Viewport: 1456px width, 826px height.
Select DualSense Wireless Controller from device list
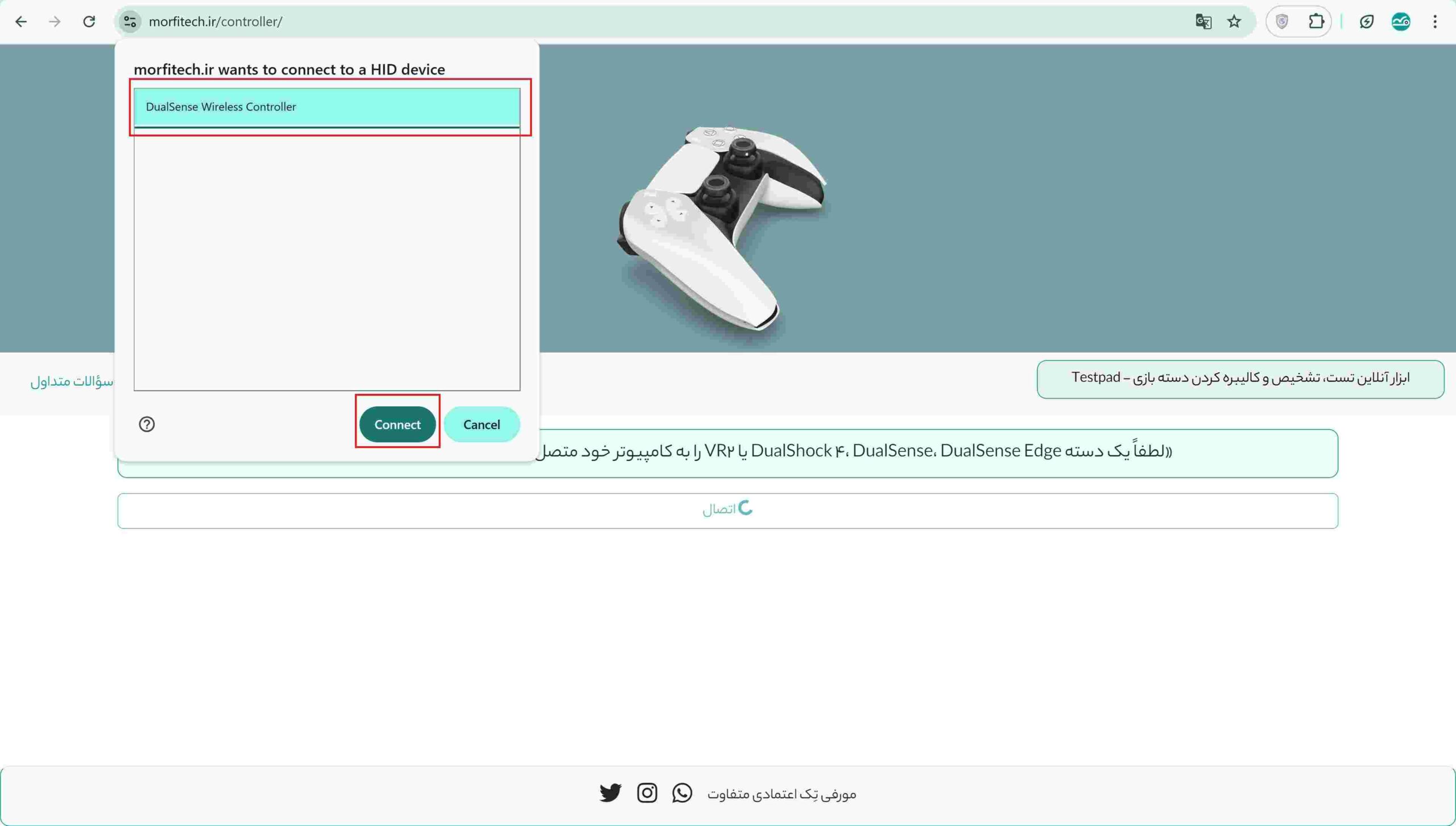(327, 107)
